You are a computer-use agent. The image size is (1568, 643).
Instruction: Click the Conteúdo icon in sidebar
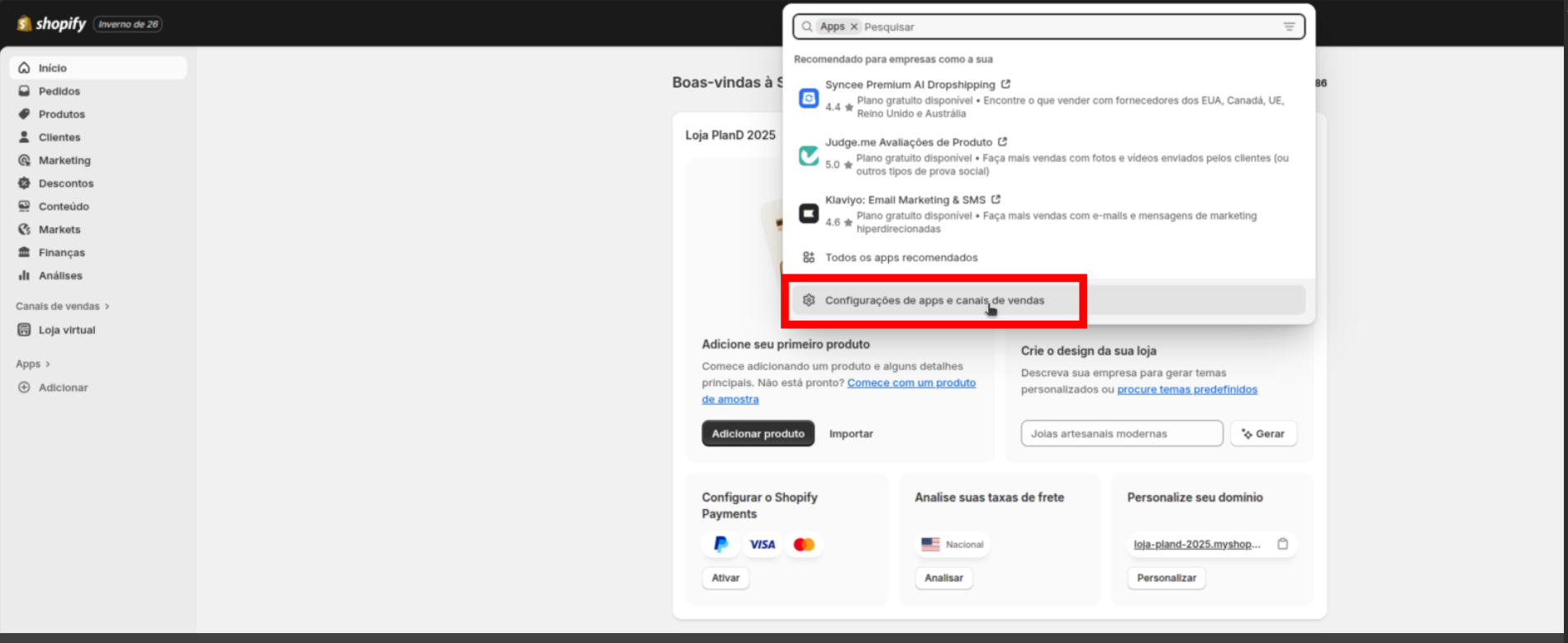(x=24, y=207)
